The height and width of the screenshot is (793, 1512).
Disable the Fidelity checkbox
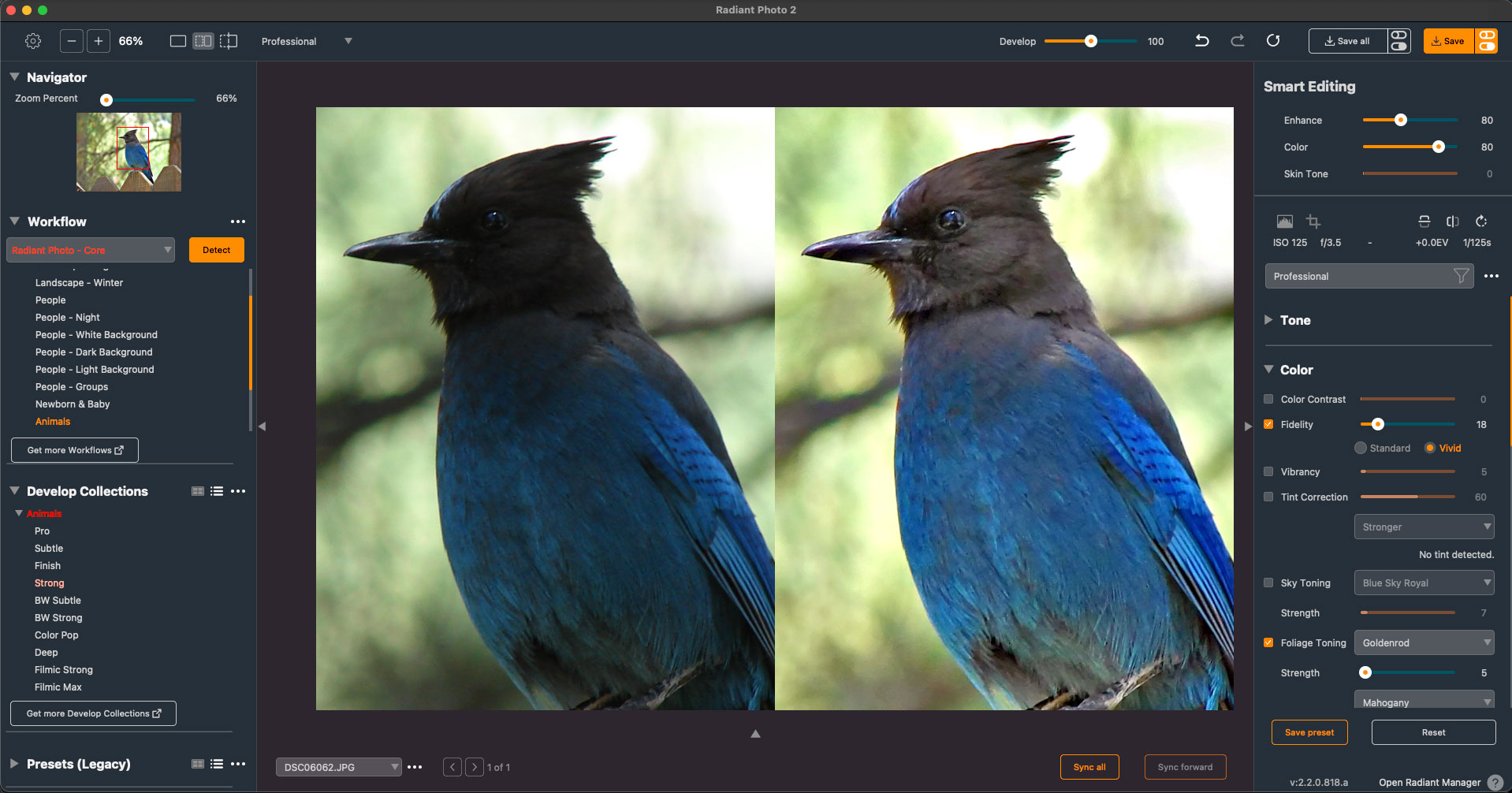pos(1268,424)
